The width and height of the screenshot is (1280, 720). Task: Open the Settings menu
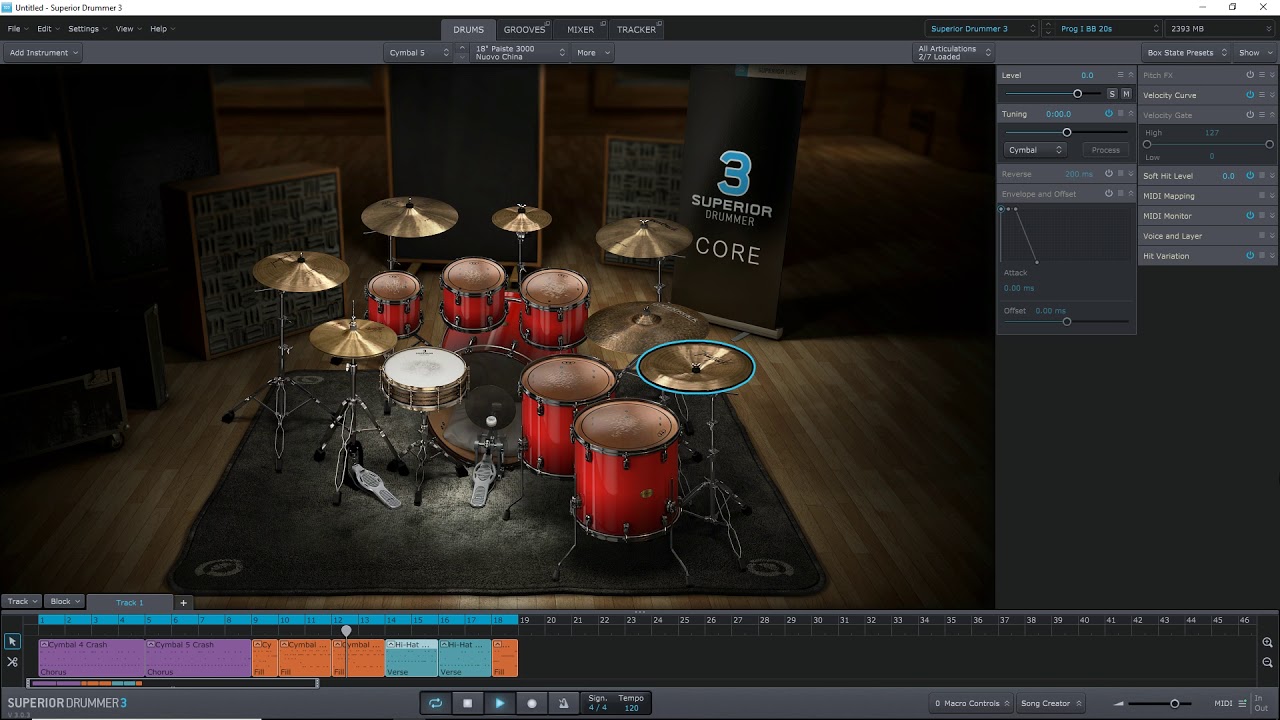point(86,29)
